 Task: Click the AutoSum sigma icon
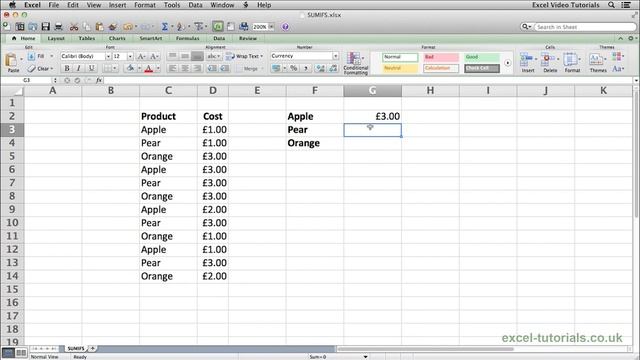164,27
